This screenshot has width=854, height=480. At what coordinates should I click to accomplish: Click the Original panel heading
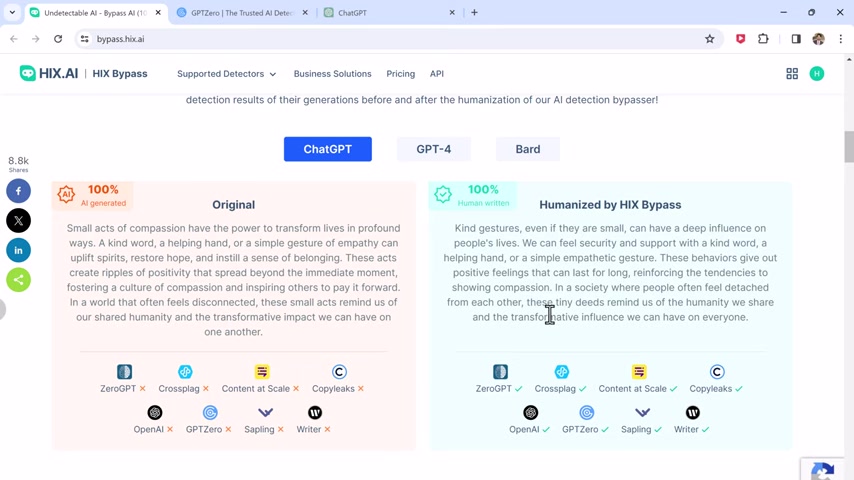pyautogui.click(x=234, y=205)
